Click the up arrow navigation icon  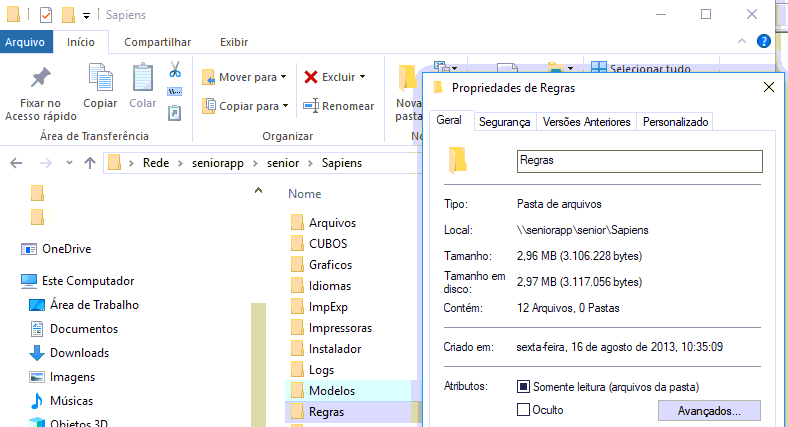[x=89, y=162]
